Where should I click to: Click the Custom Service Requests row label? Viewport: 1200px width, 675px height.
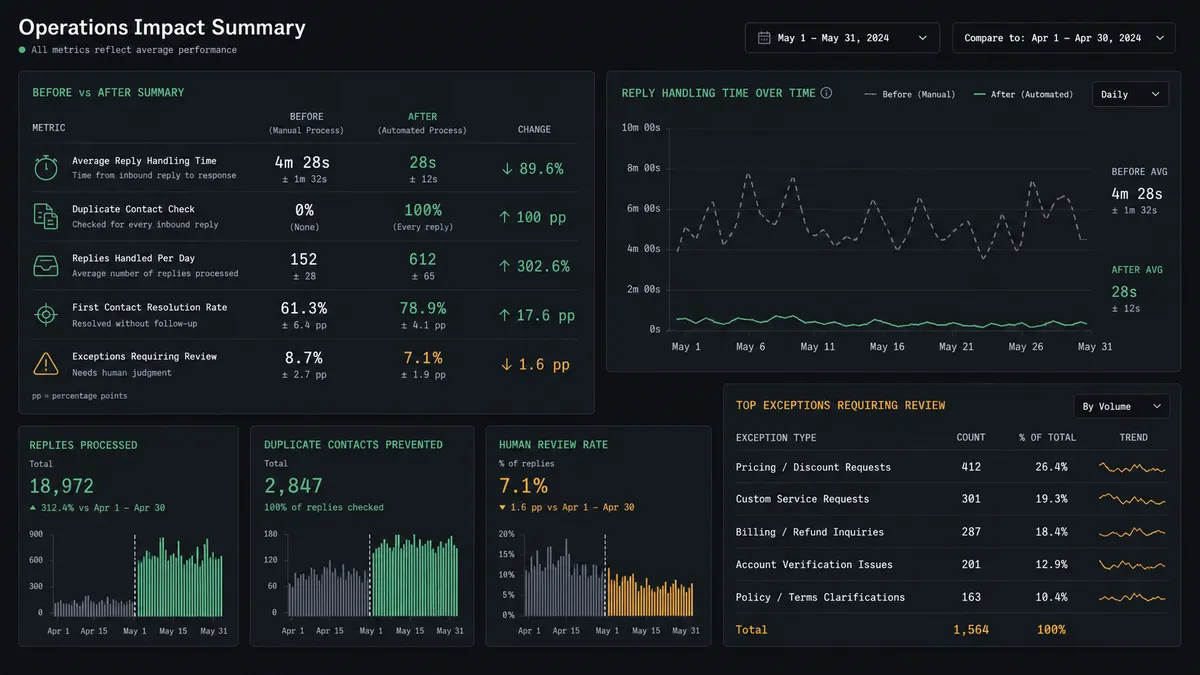pyautogui.click(x=802, y=499)
